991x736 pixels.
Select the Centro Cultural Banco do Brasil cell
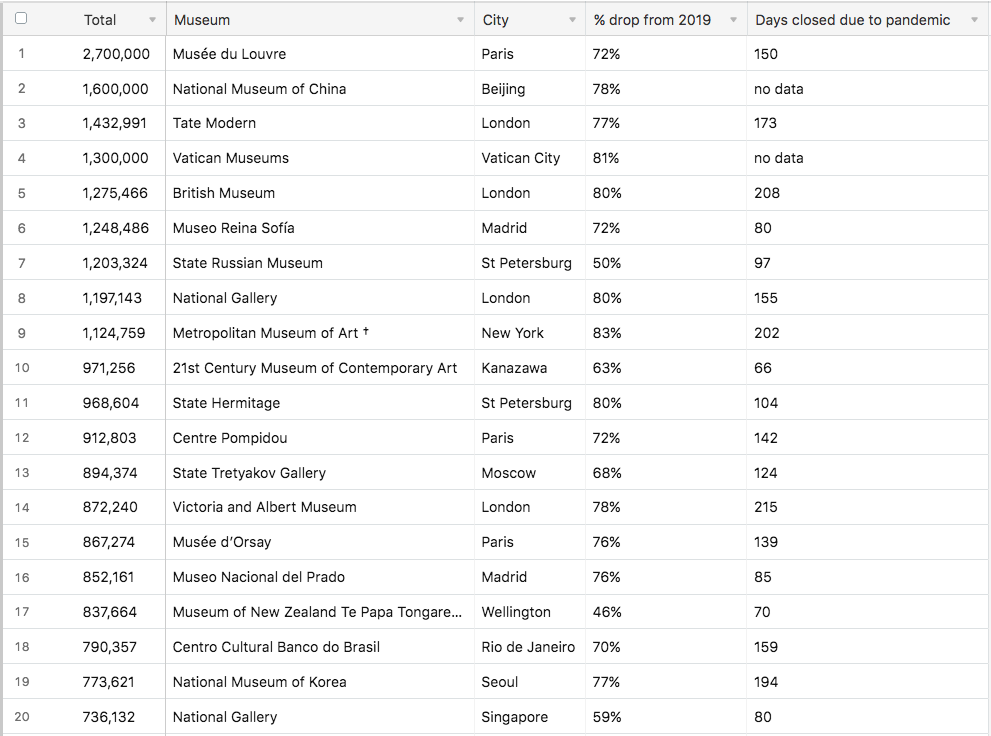(x=276, y=647)
